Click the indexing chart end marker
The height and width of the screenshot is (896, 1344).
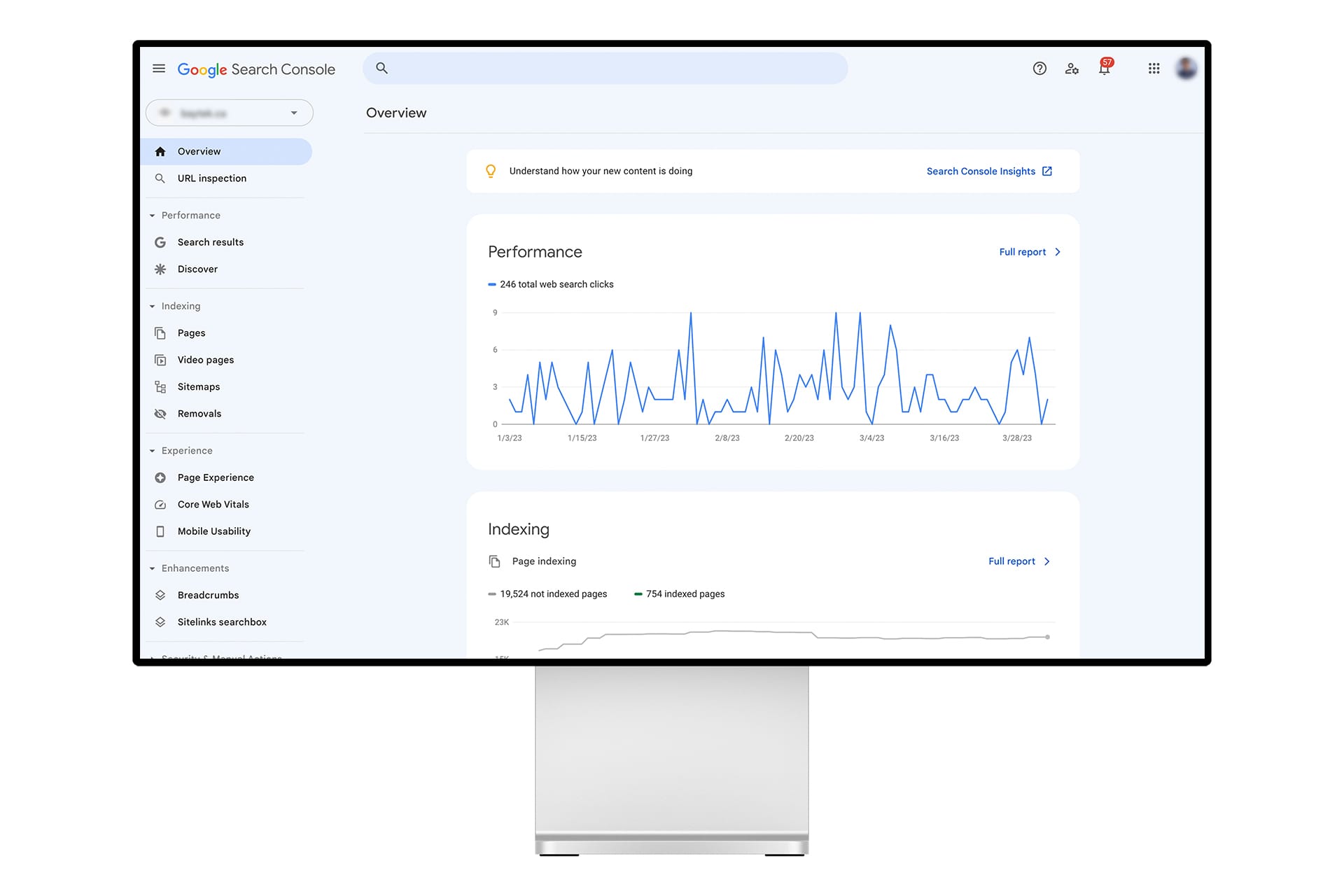pyautogui.click(x=1047, y=637)
